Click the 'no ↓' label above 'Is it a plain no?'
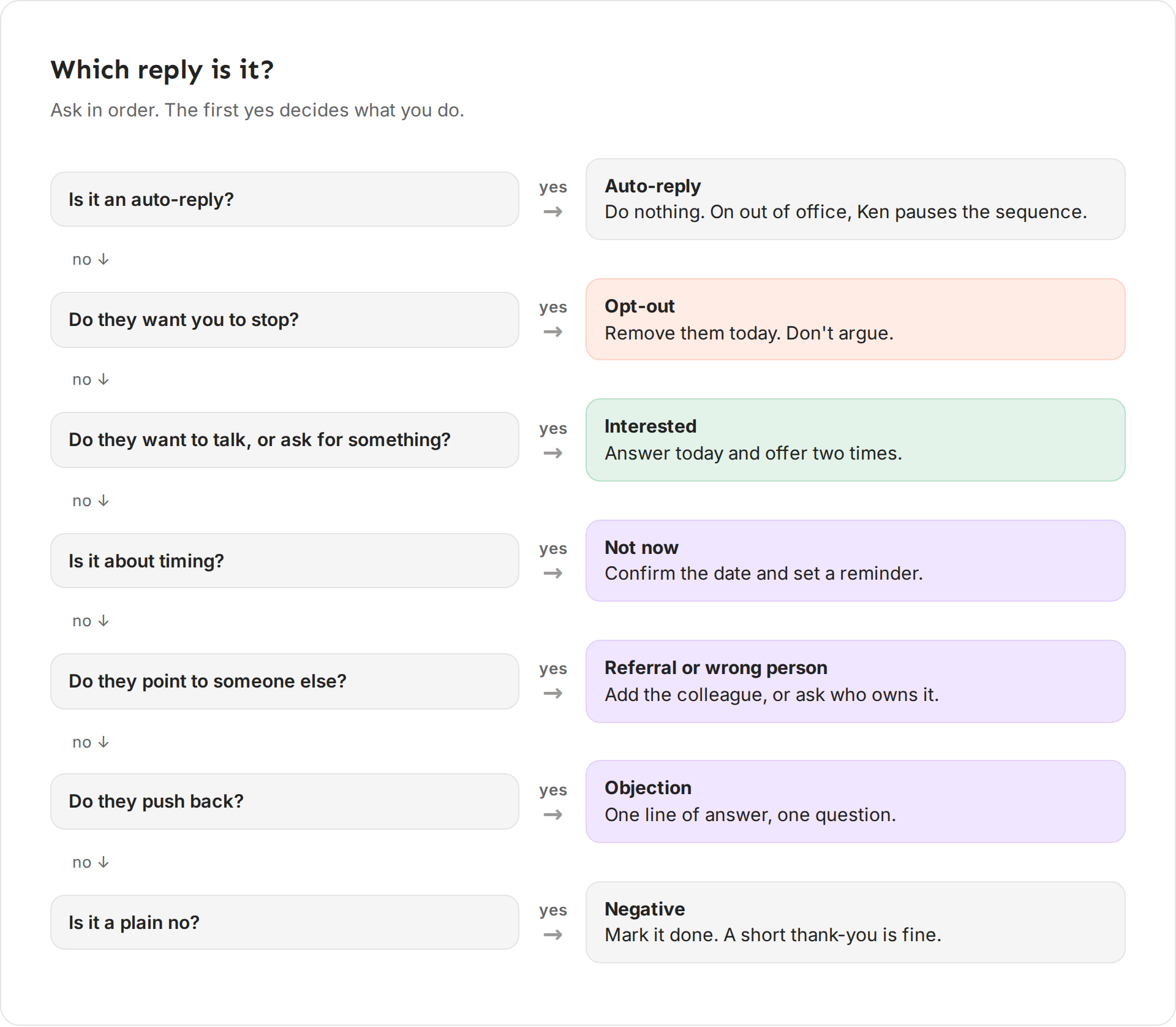The width and height of the screenshot is (1176, 1027). pos(91,862)
